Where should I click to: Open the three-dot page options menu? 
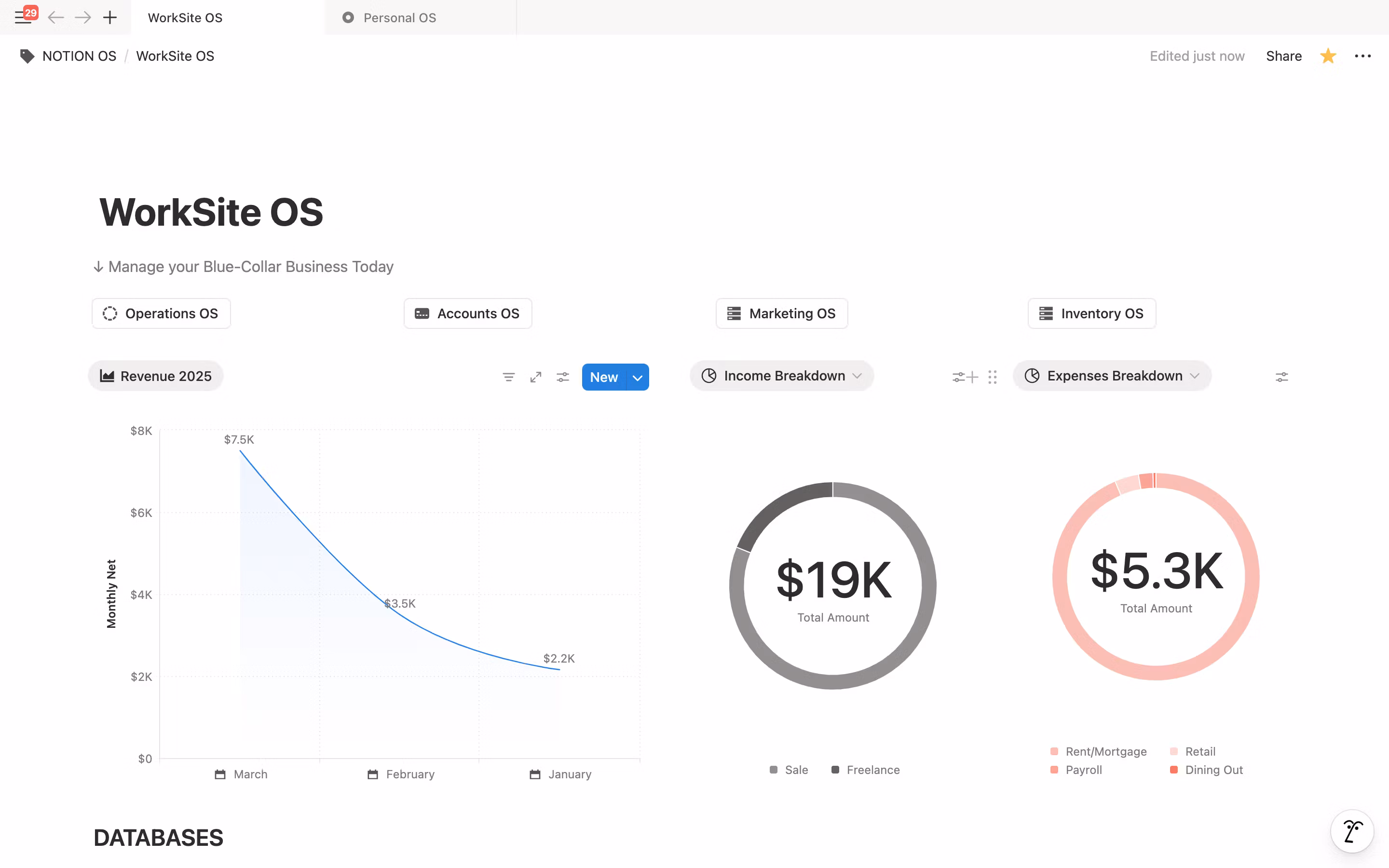(1362, 56)
